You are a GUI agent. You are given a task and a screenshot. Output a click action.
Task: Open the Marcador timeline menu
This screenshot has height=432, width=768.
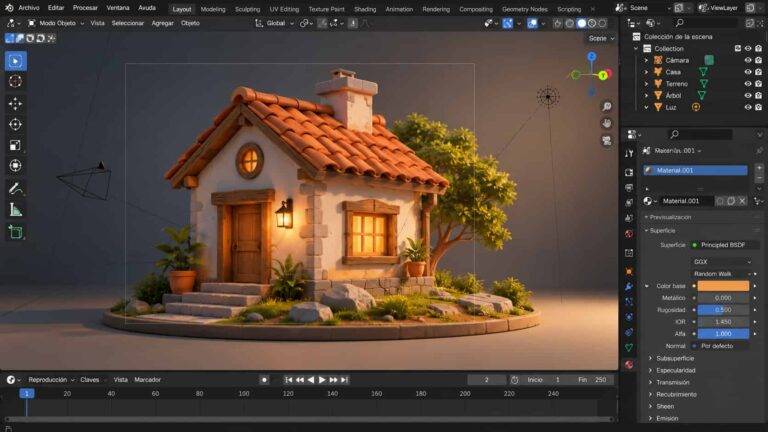point(147,380)
